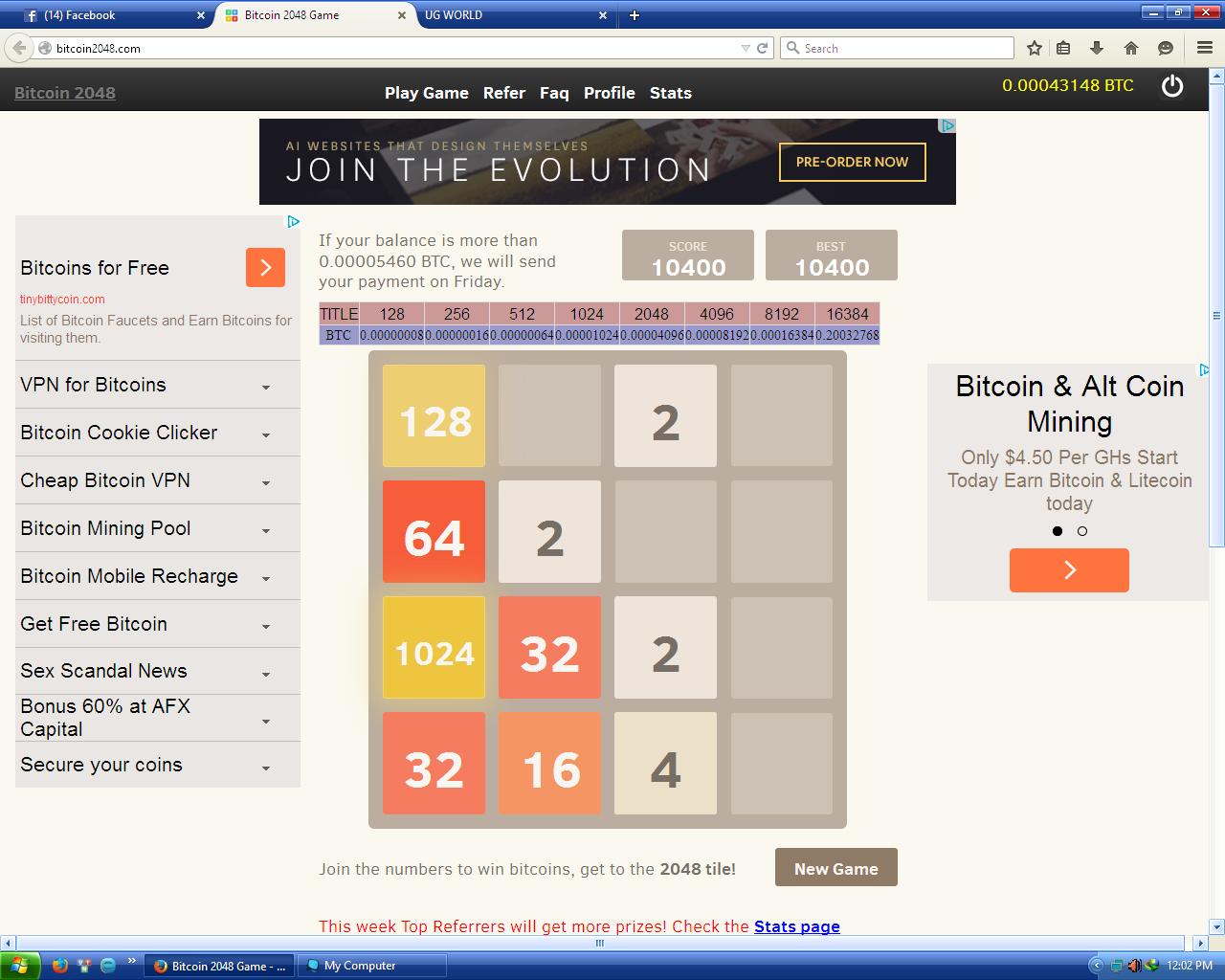
Task: Open the Profile page
Action: click(610, 93)
